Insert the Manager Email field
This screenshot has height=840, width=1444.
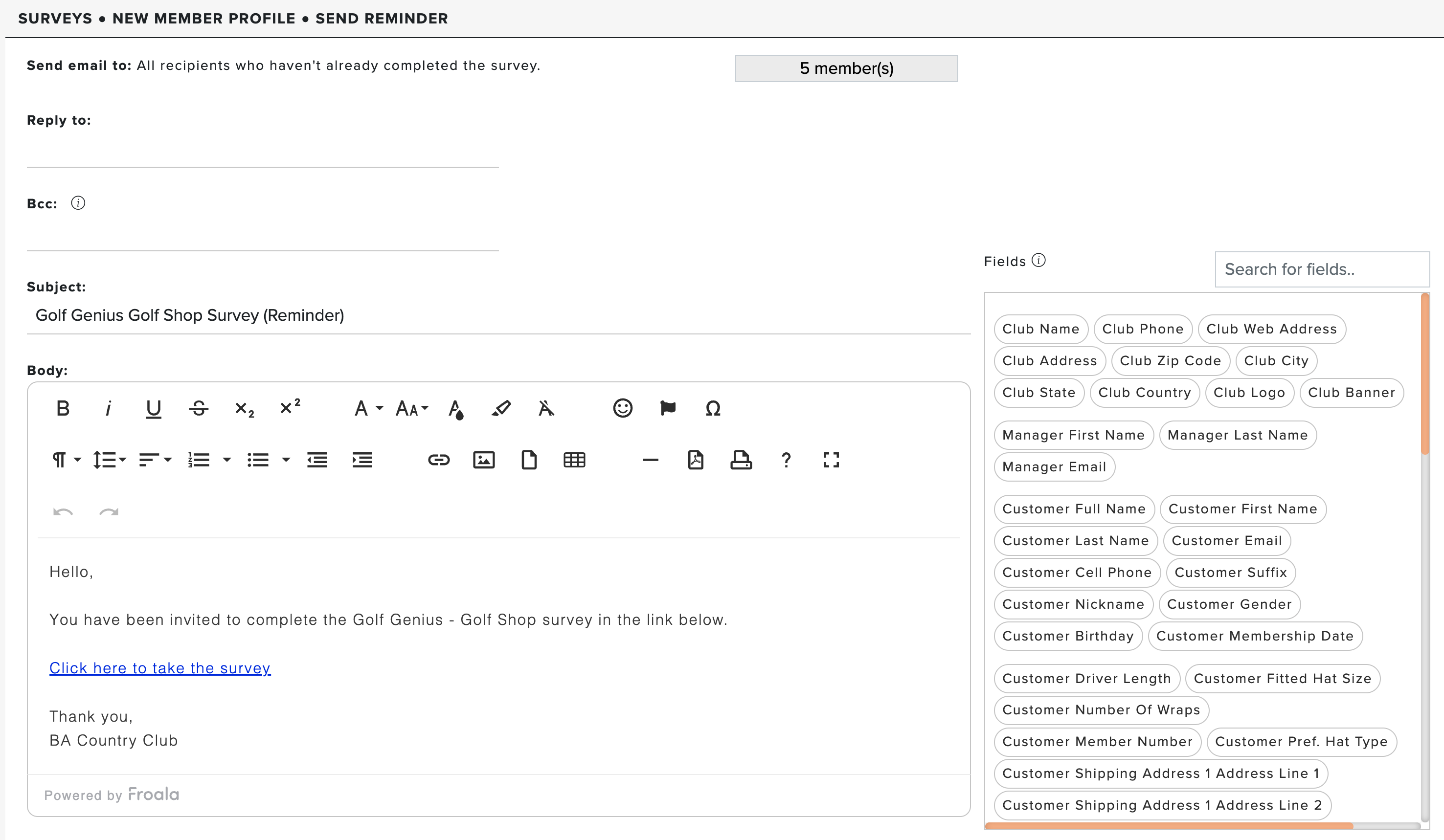1054,466
